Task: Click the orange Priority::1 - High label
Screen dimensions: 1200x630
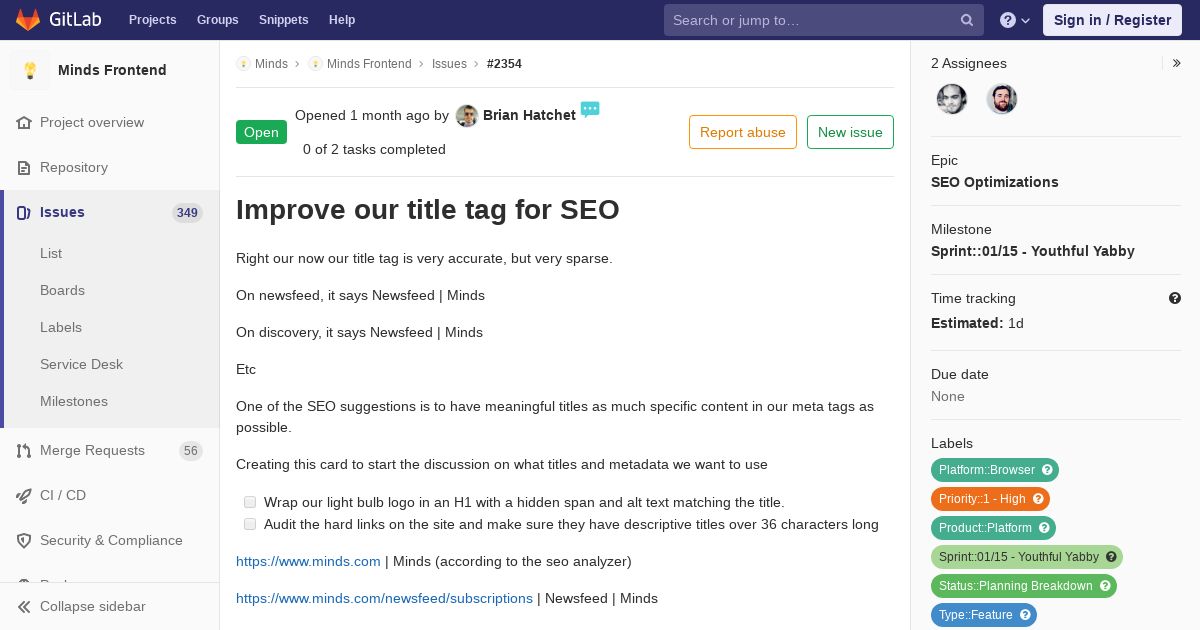Action: [990, 498]
